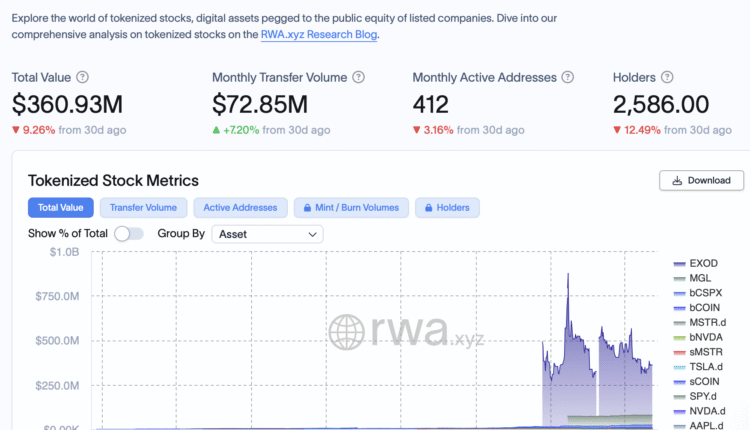Click the Monthly Transfer Volume info icon
The width and height of the screenshot is (750, 430).
[358, 77]
